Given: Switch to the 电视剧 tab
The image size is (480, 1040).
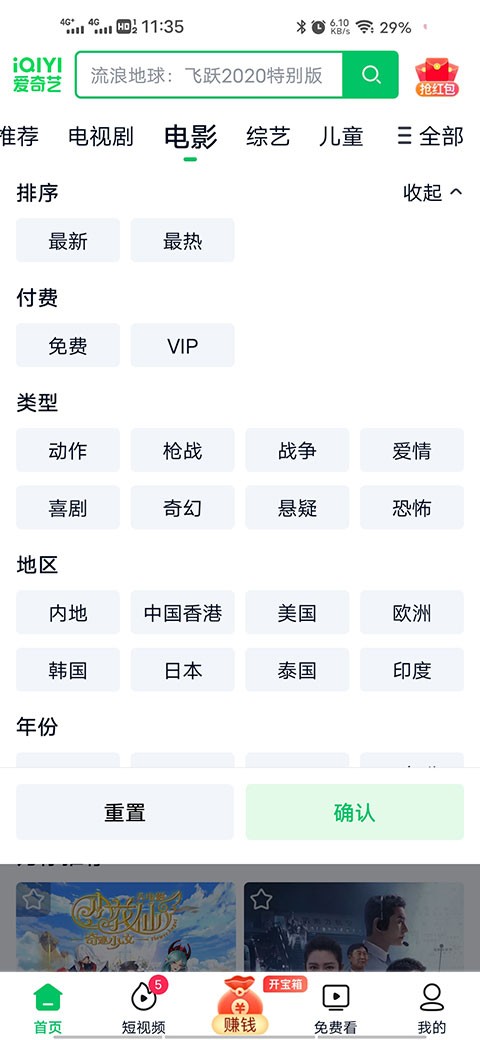Looking at the screenshot, I should coord(101,136).
